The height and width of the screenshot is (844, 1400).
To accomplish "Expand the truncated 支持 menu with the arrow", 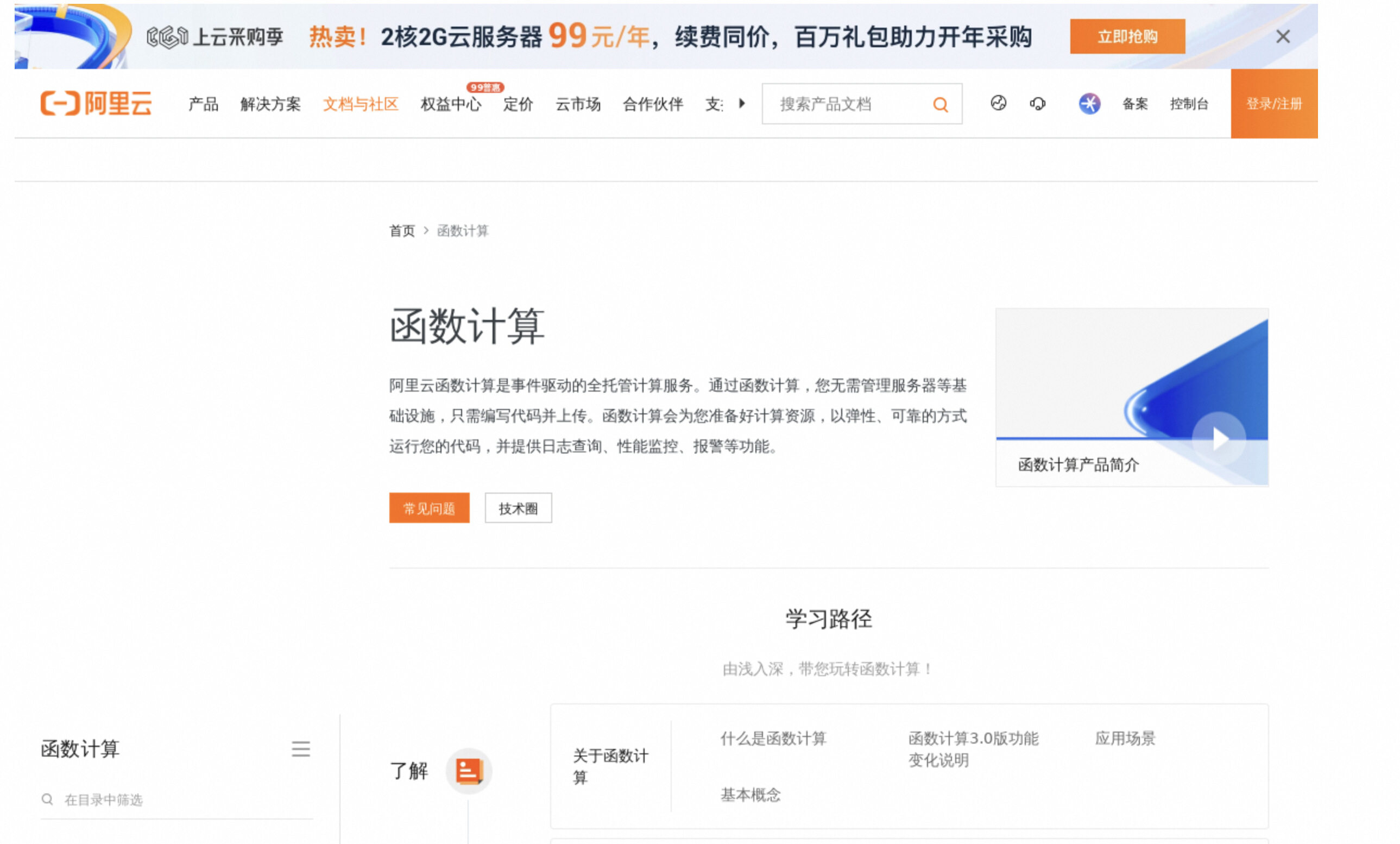I will [742, 104].
